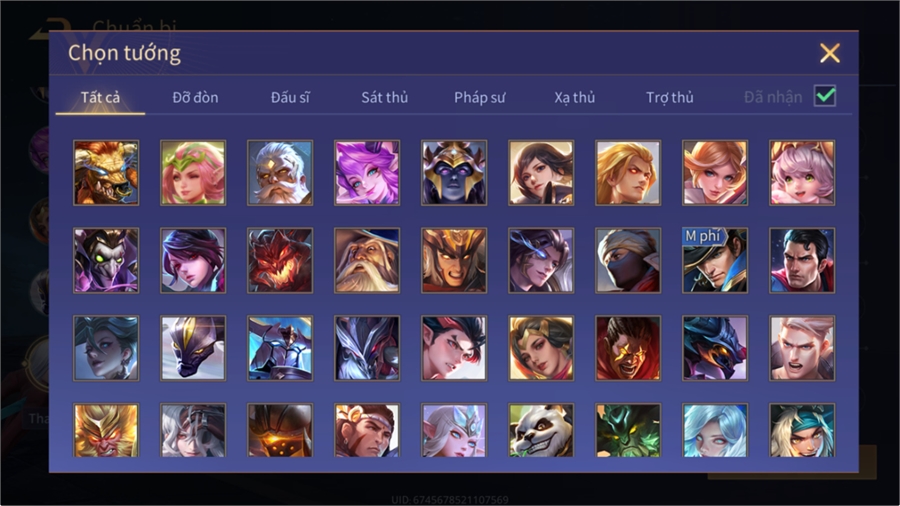Show the Pháp sư hero category
Screen dimensions: 900x506
click(x=479, y=98)
